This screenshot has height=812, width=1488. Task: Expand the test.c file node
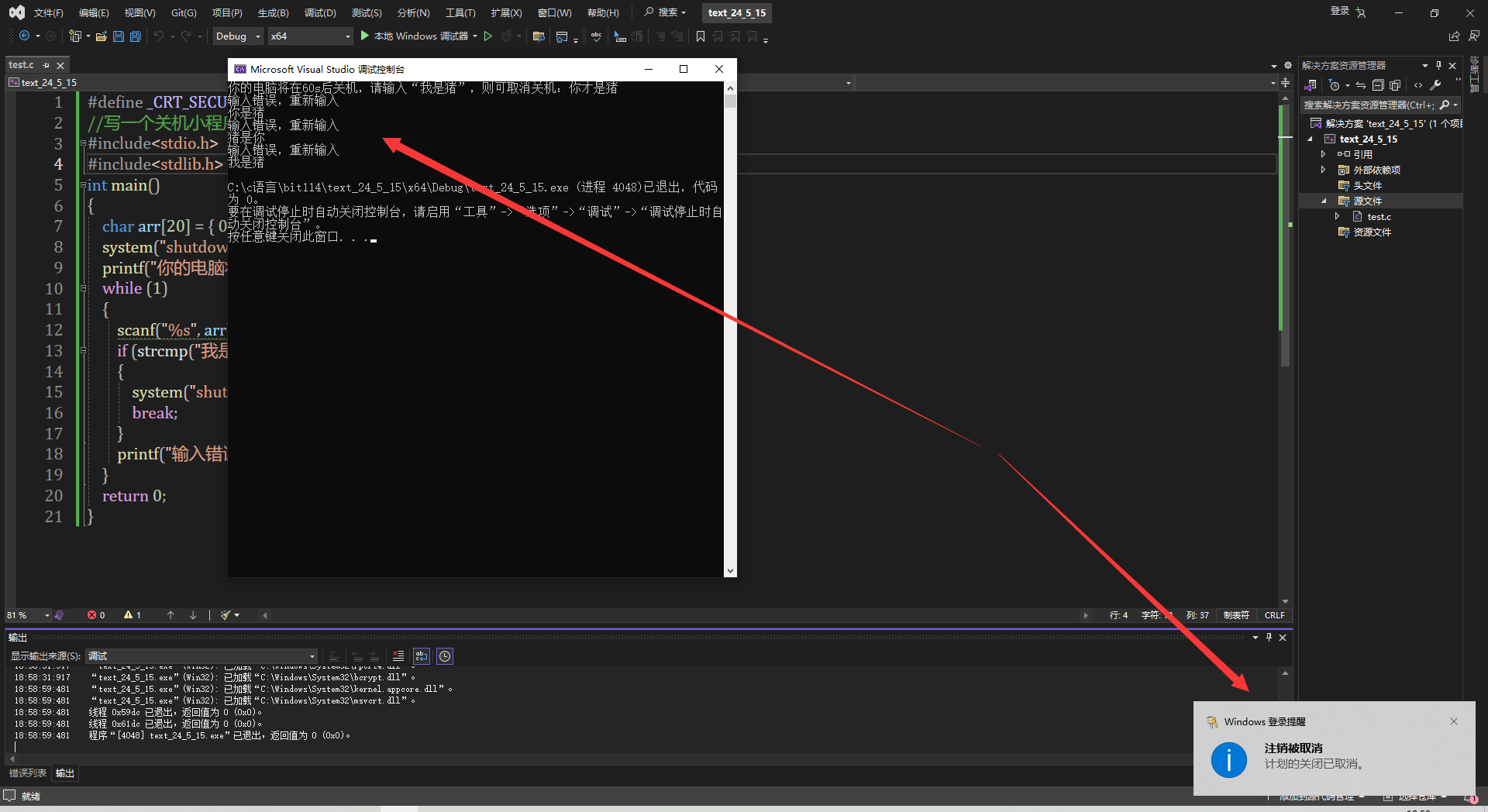click(x=1337, y=216)
